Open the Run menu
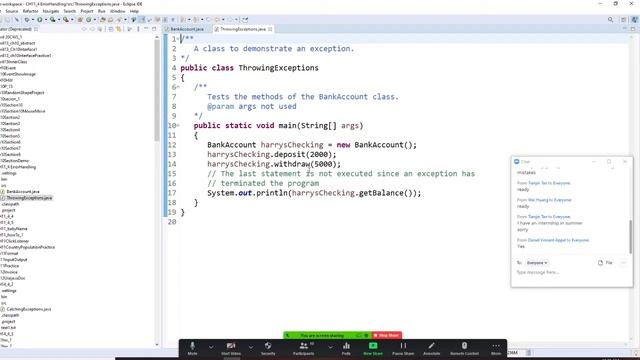The width and height of the screenshot is (640, 360). tap(102, 11)
